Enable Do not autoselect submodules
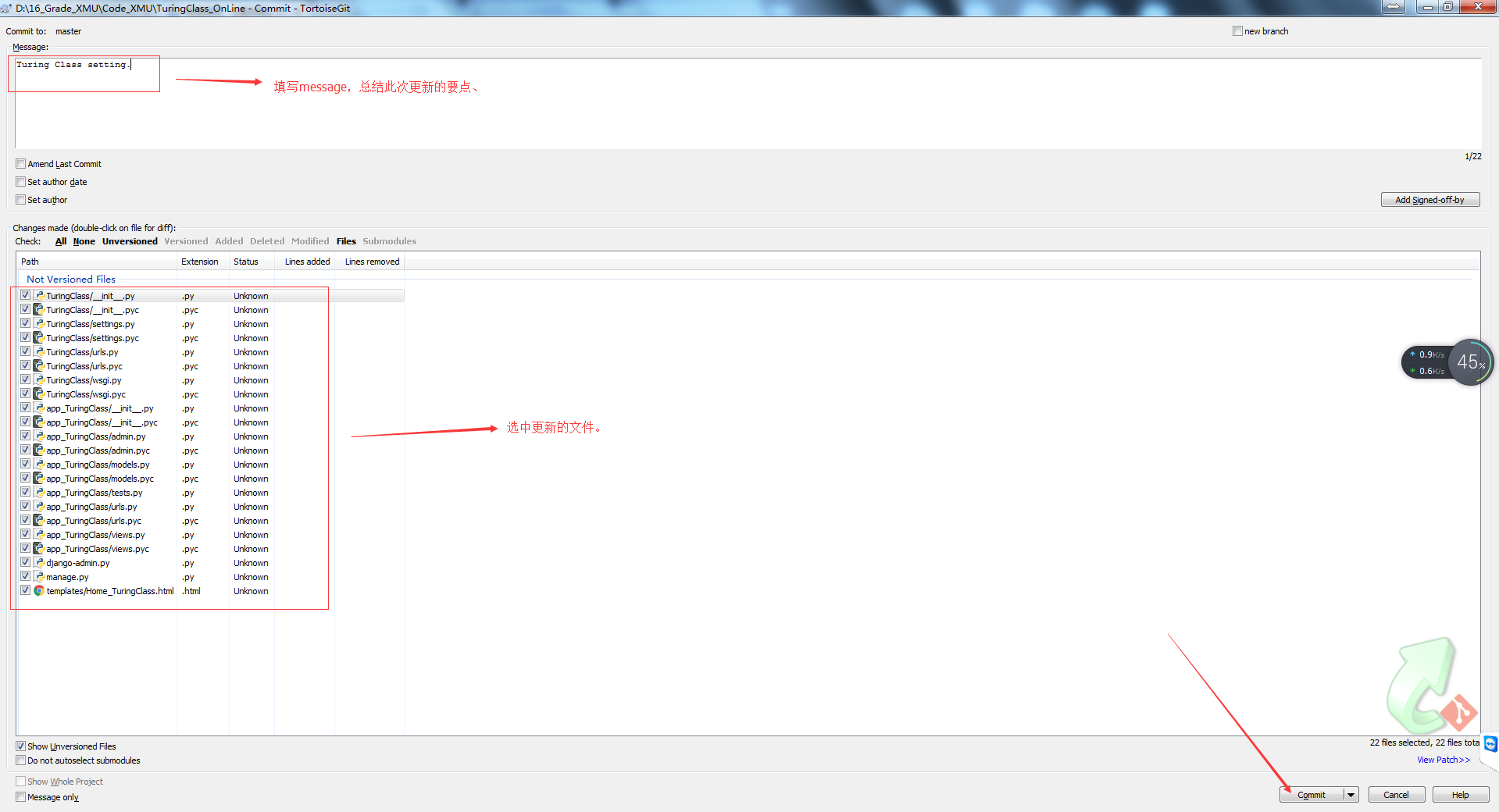The image size is (1499, 812). point(21,760)
